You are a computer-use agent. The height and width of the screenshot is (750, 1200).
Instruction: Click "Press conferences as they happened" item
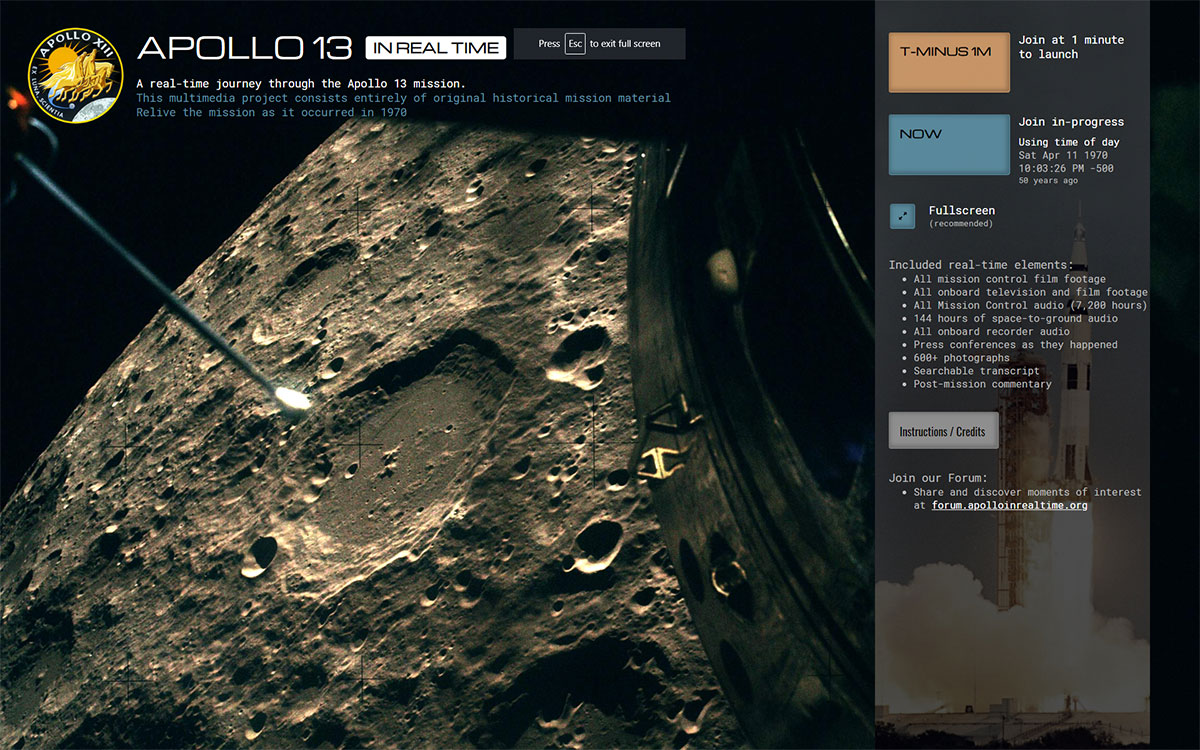click(x=1015, y=345)
